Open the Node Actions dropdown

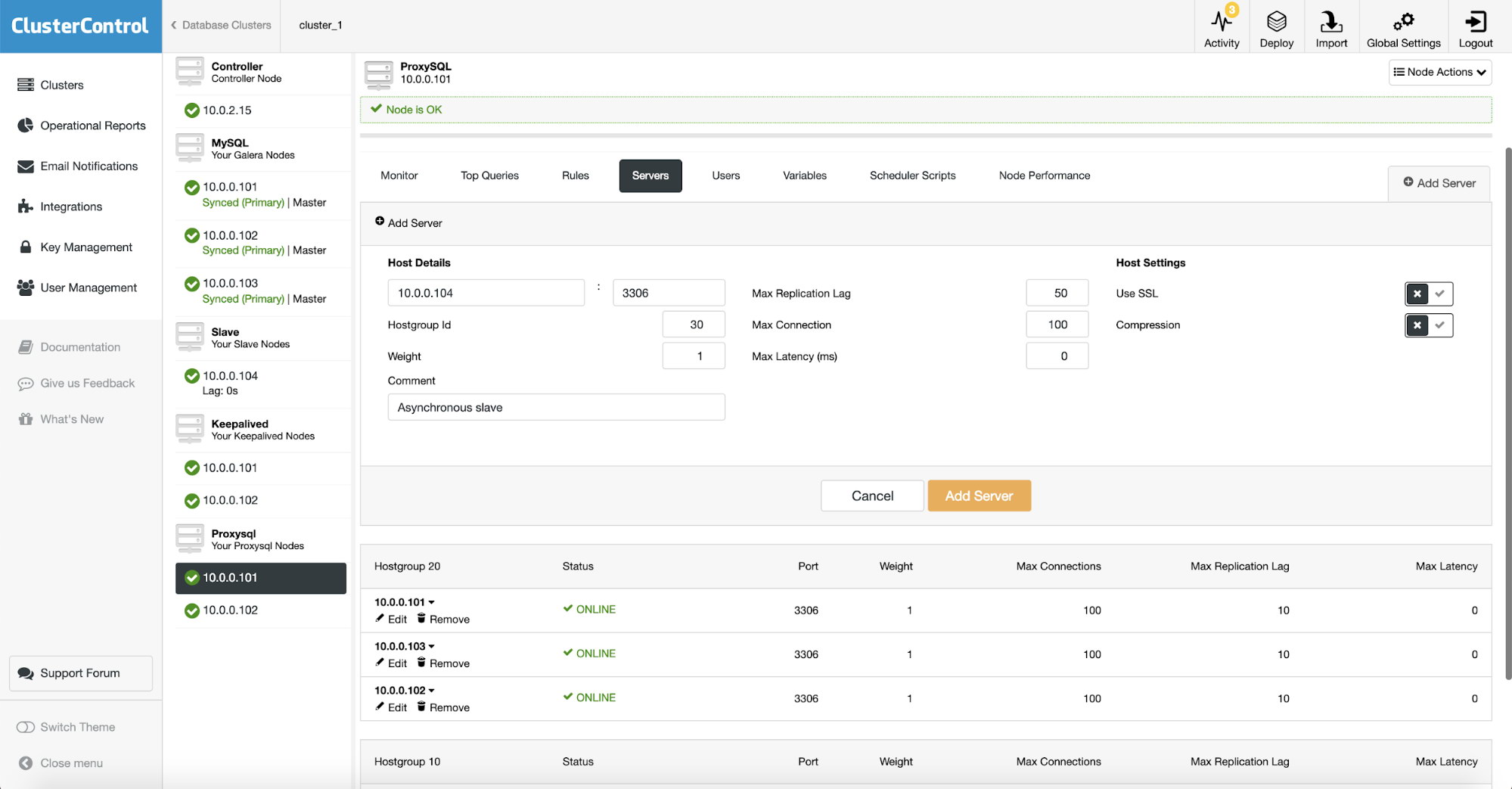(1440, 72)
